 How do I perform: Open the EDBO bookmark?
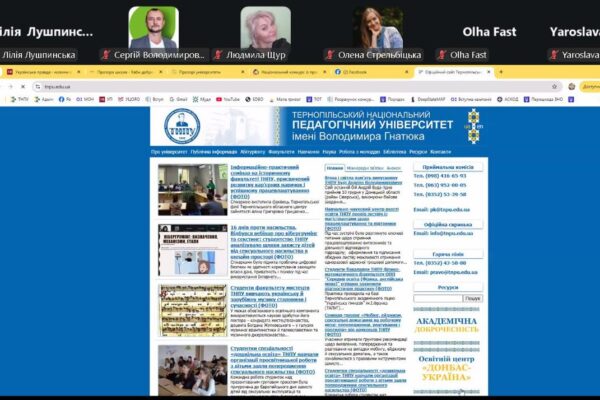254,100
